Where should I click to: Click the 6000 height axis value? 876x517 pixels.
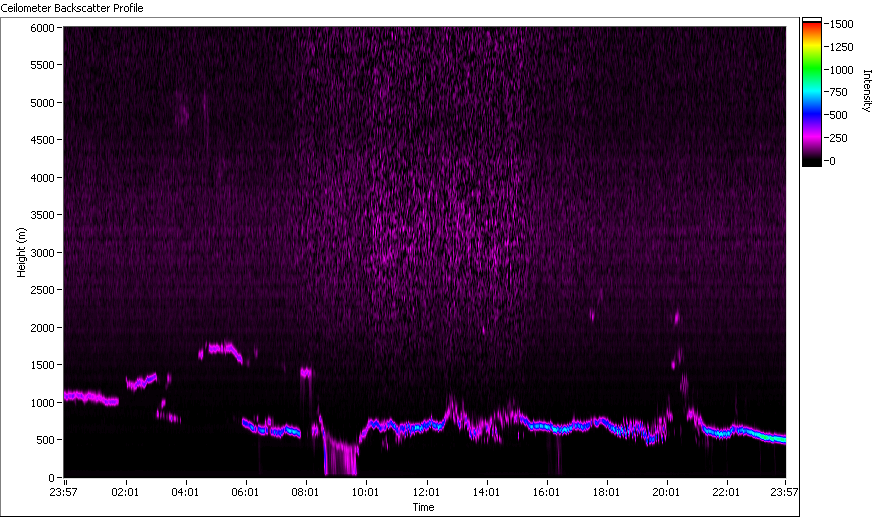42,28
